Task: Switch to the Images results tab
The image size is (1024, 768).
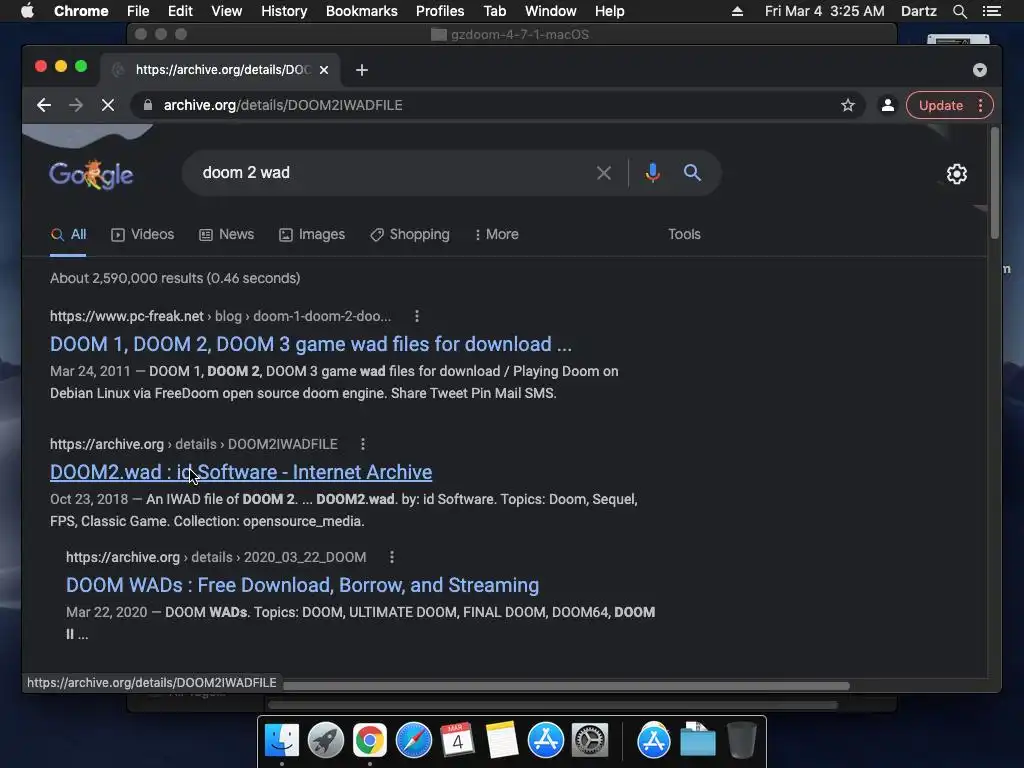Action: (x=312, y=234)
